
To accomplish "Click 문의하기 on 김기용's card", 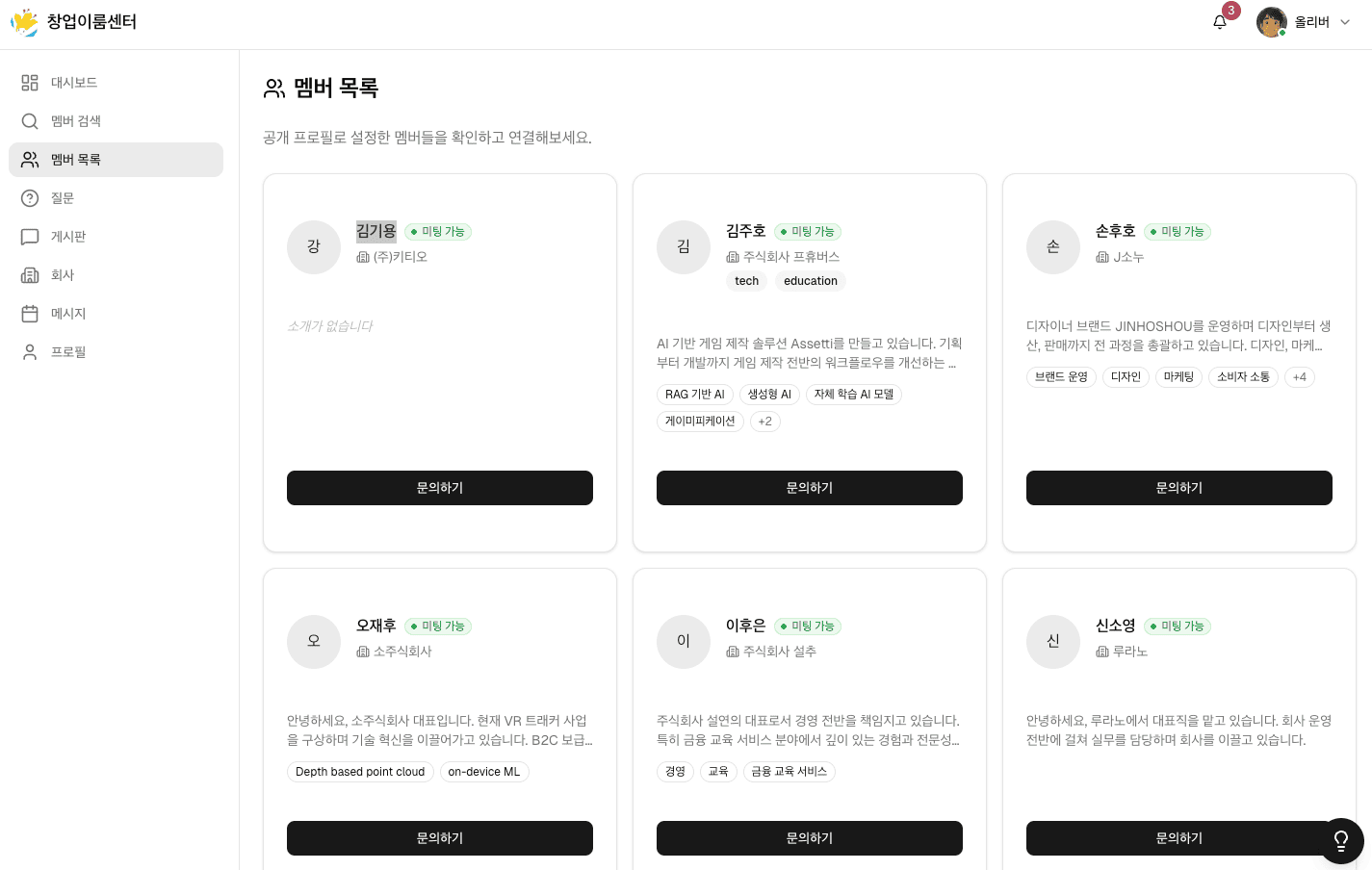I will click(440, 488).
